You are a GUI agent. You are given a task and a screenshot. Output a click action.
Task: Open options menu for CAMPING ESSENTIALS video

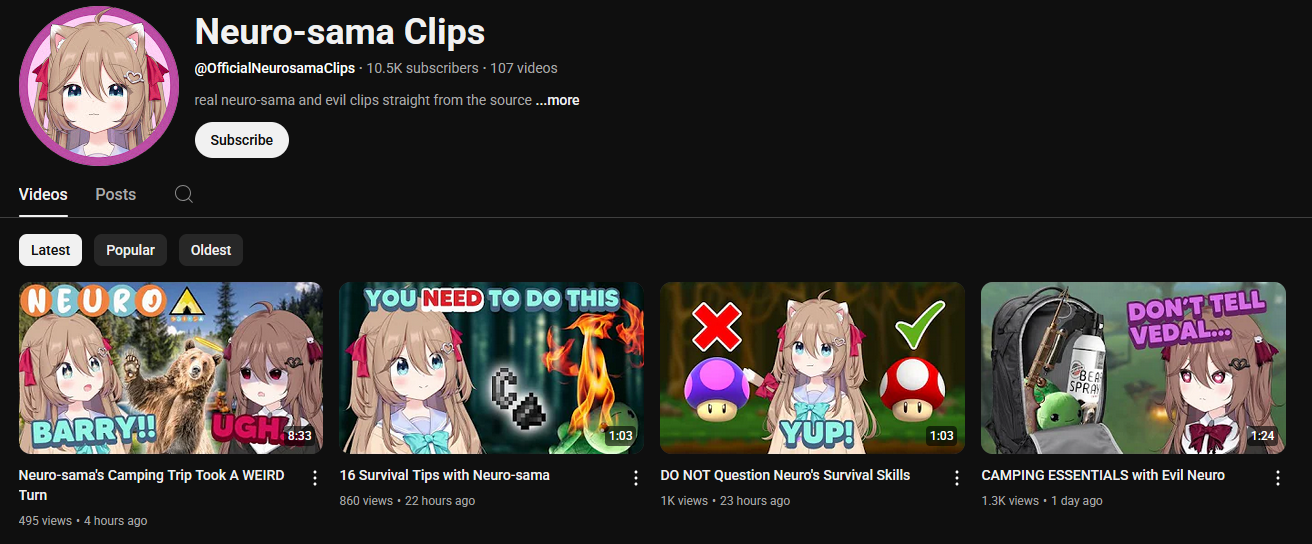tap(1278, 478)
